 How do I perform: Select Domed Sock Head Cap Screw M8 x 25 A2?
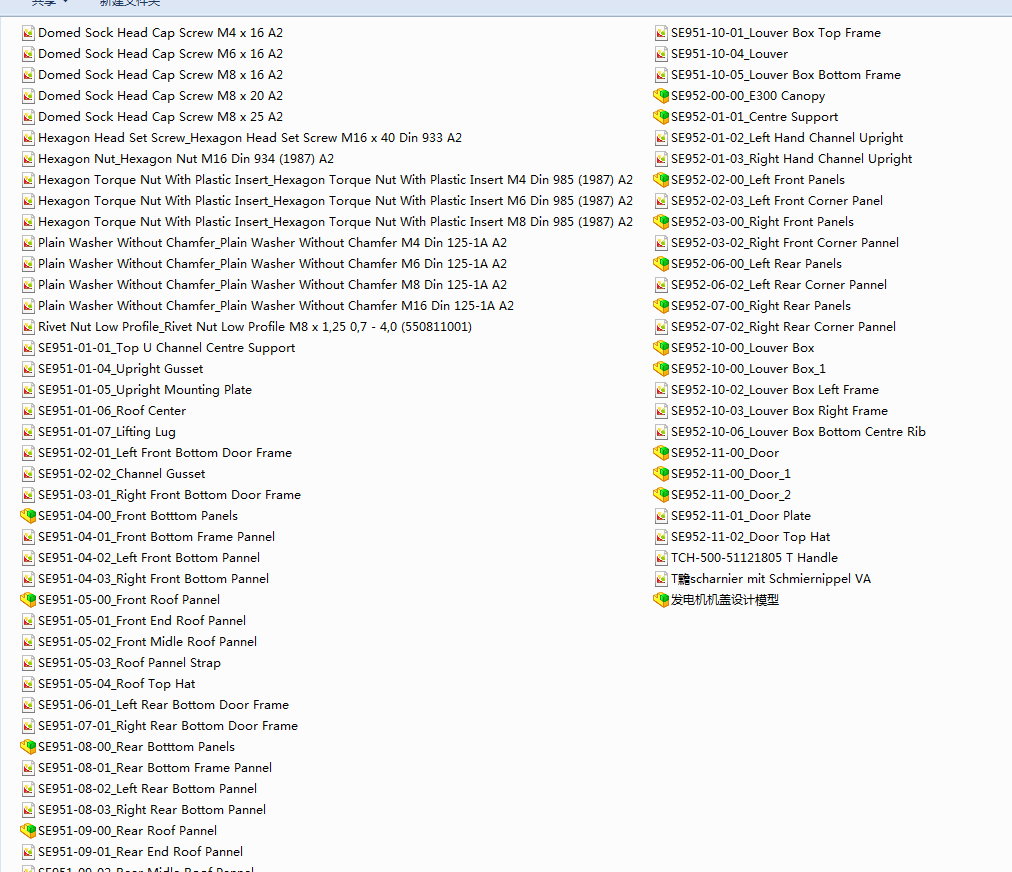point(160,117)
